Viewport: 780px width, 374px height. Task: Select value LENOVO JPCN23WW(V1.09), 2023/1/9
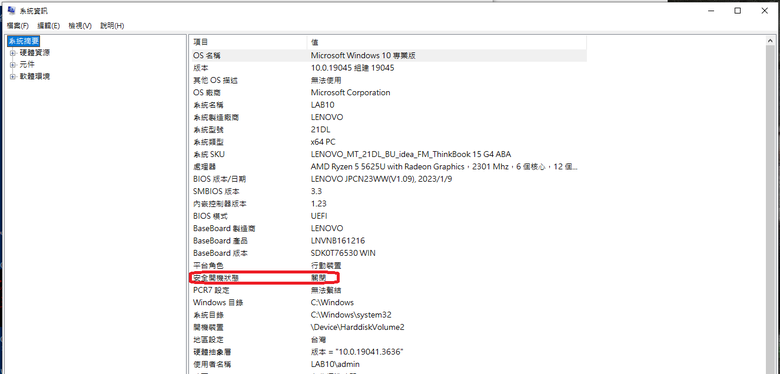tap(381, 179)
